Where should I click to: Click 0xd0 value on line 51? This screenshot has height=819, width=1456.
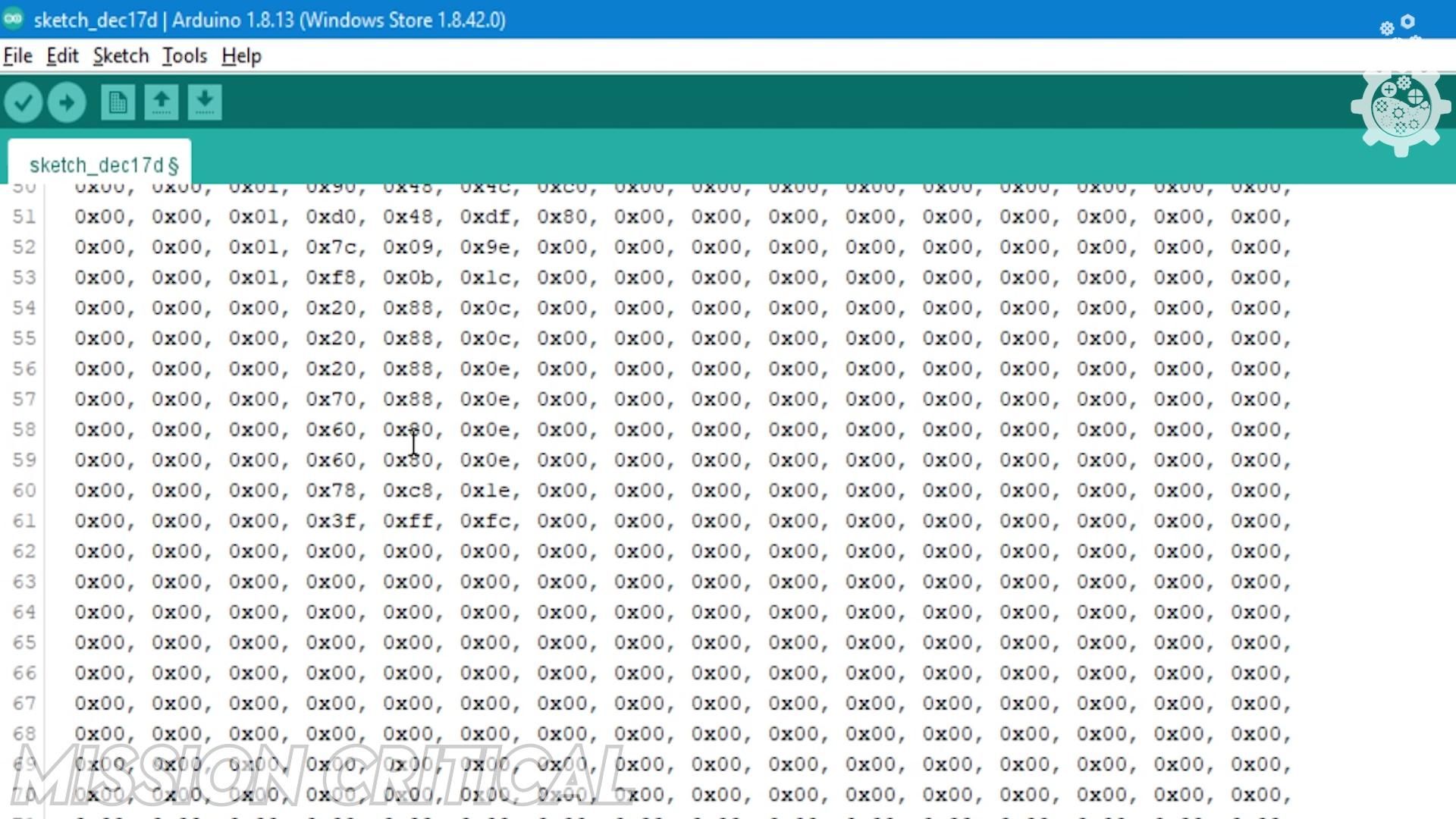[331, 217]
